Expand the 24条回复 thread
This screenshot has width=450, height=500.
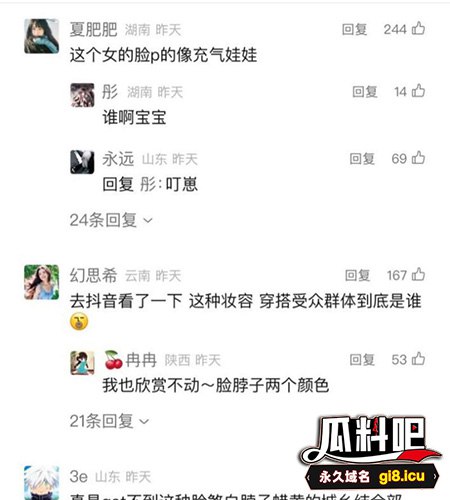pyautogui.click(x=111, y=220)
